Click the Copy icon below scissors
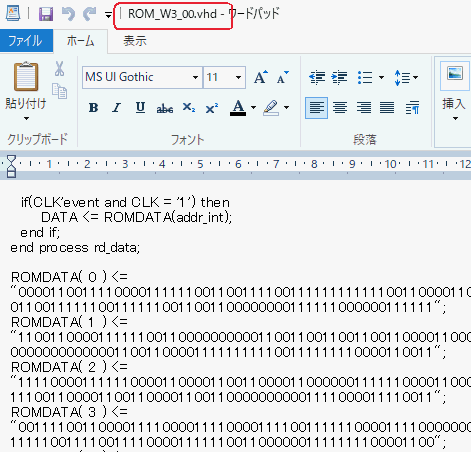471x452 pixels. [59, 91]
